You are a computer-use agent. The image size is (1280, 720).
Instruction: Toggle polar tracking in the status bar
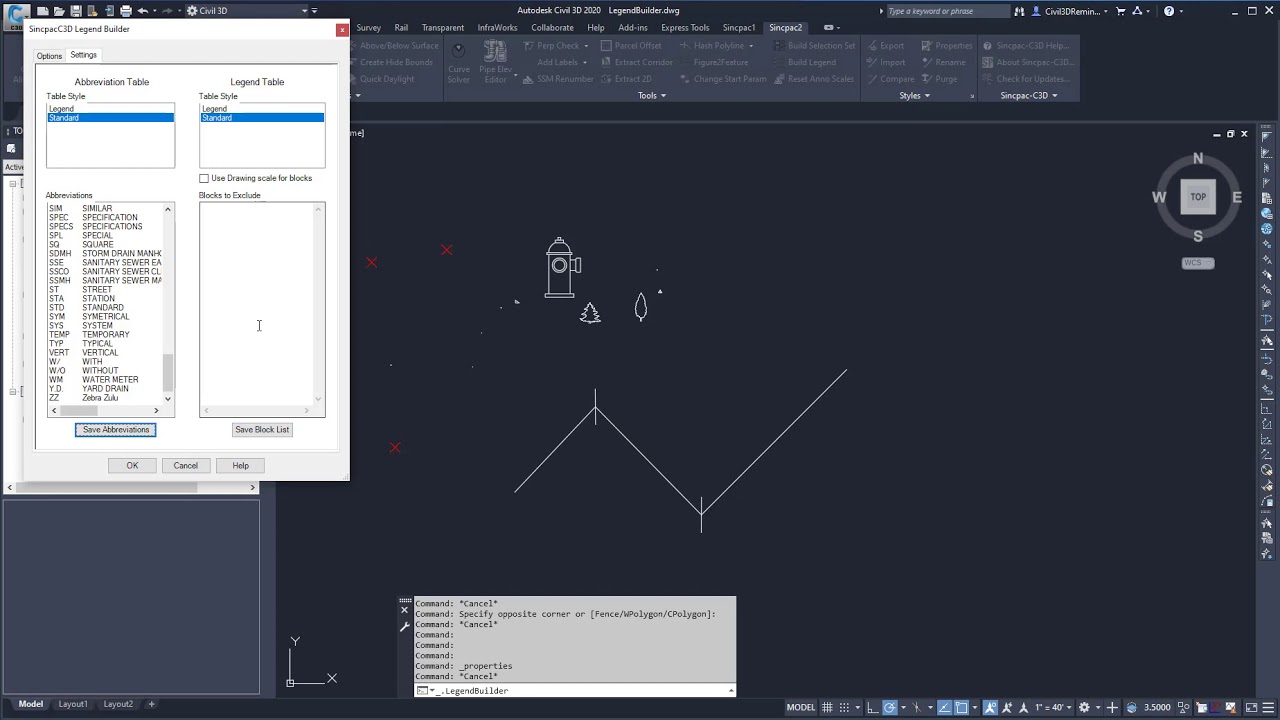[890, 707]
